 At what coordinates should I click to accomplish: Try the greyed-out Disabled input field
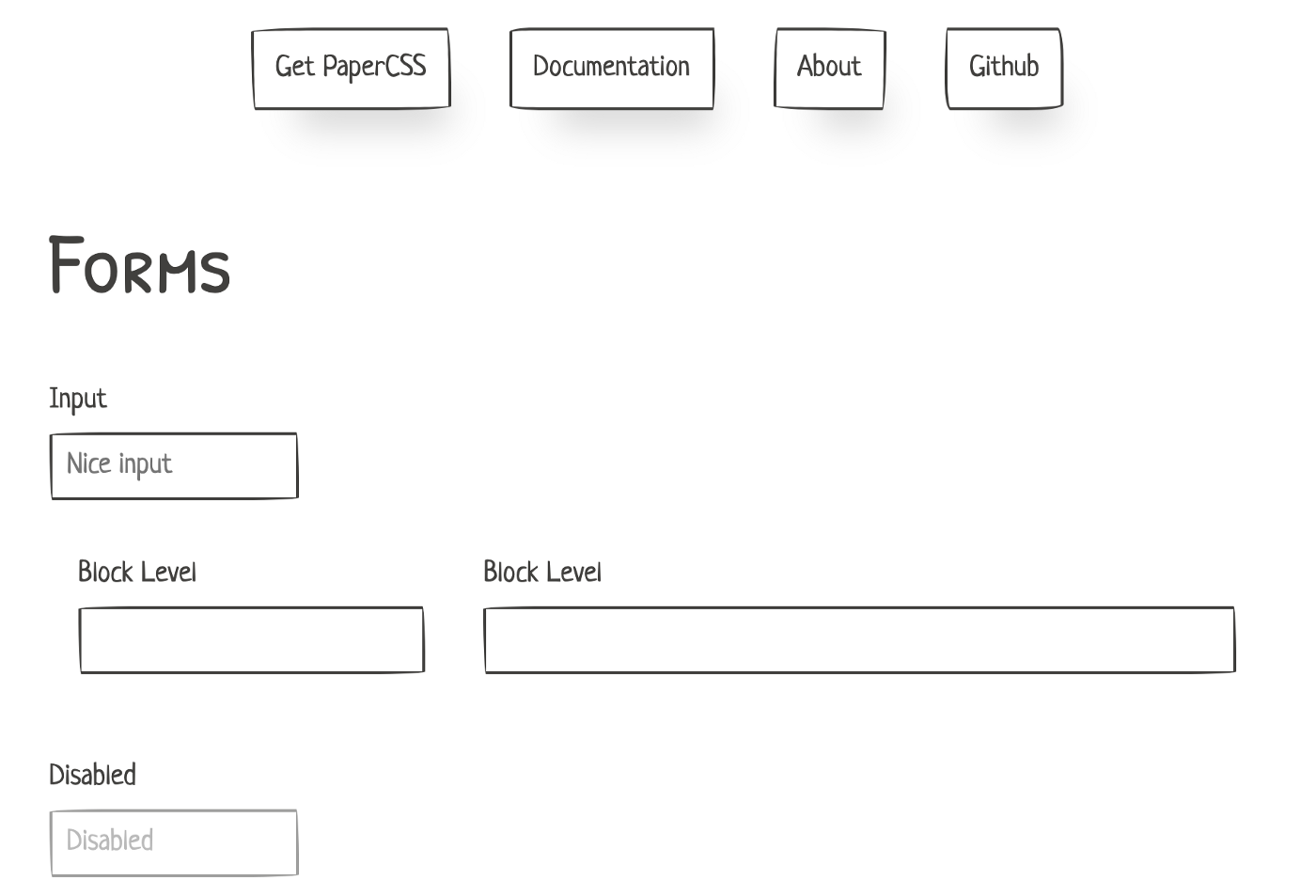point(174,842)
